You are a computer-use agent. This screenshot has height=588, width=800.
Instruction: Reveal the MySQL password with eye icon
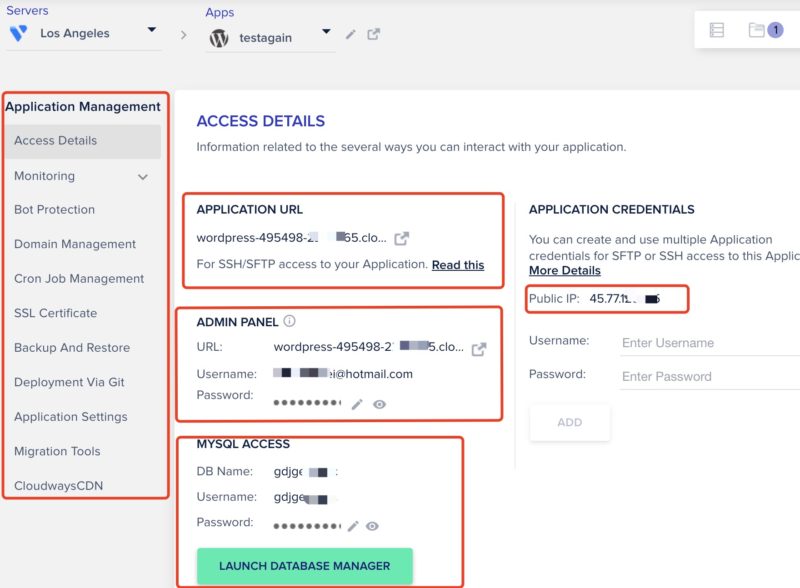click(x=372, y=526)
